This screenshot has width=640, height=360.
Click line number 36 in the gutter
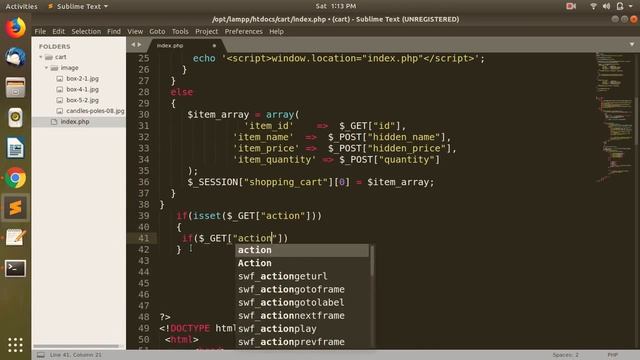[144, 182]
